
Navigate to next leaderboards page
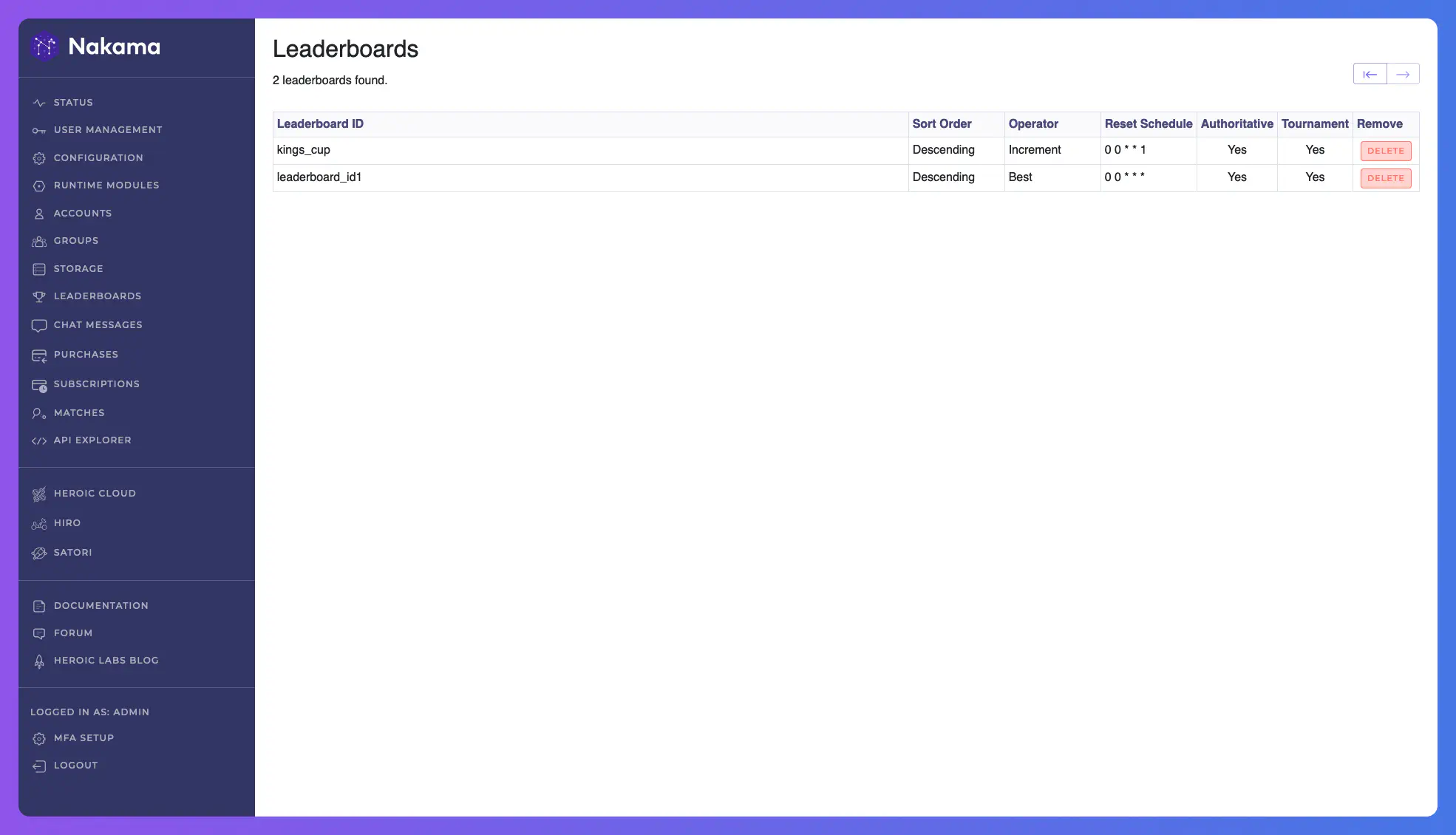pyautogui.click(x=1403, y=73)
